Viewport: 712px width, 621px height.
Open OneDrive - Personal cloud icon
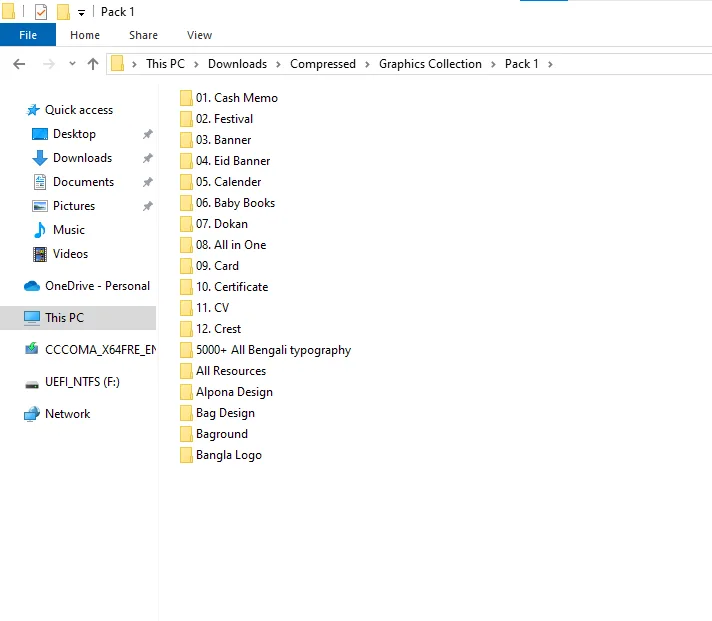pyautogui.click(x=32, y=286)
